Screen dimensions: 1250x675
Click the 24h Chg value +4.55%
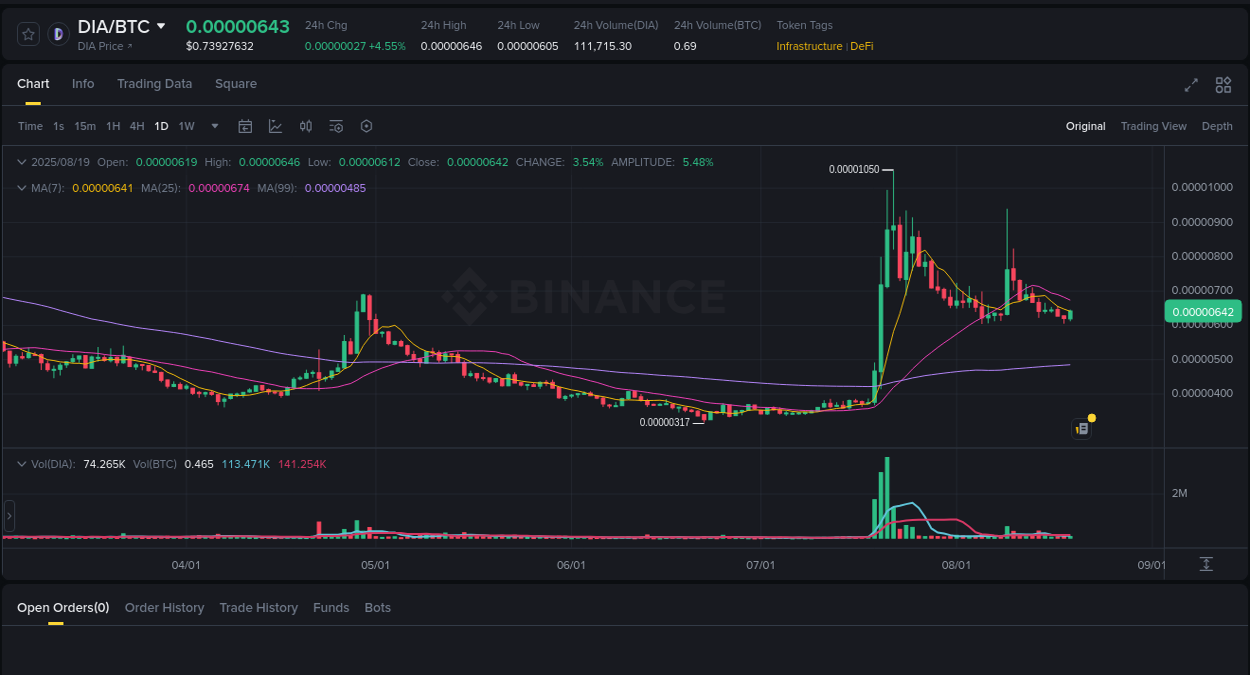[385, 46]
